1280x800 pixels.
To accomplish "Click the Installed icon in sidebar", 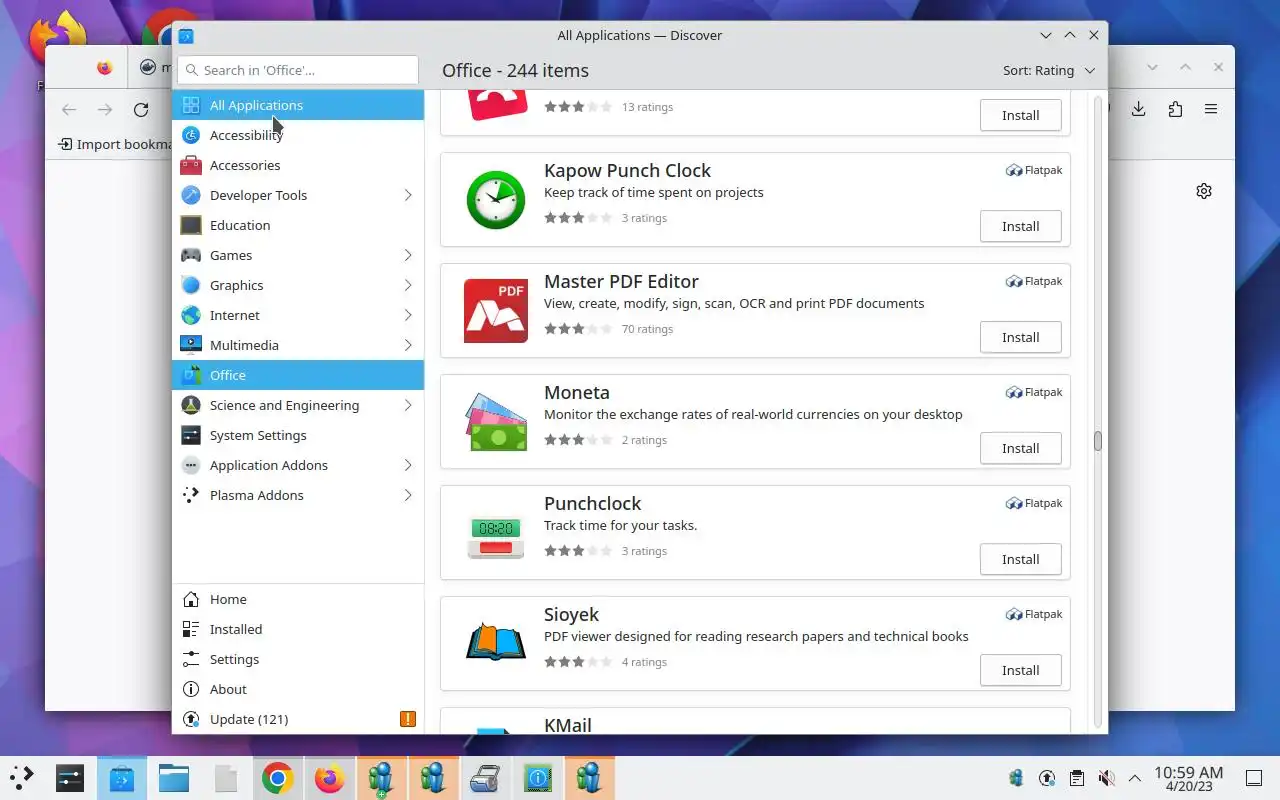I will click(191, 629).
